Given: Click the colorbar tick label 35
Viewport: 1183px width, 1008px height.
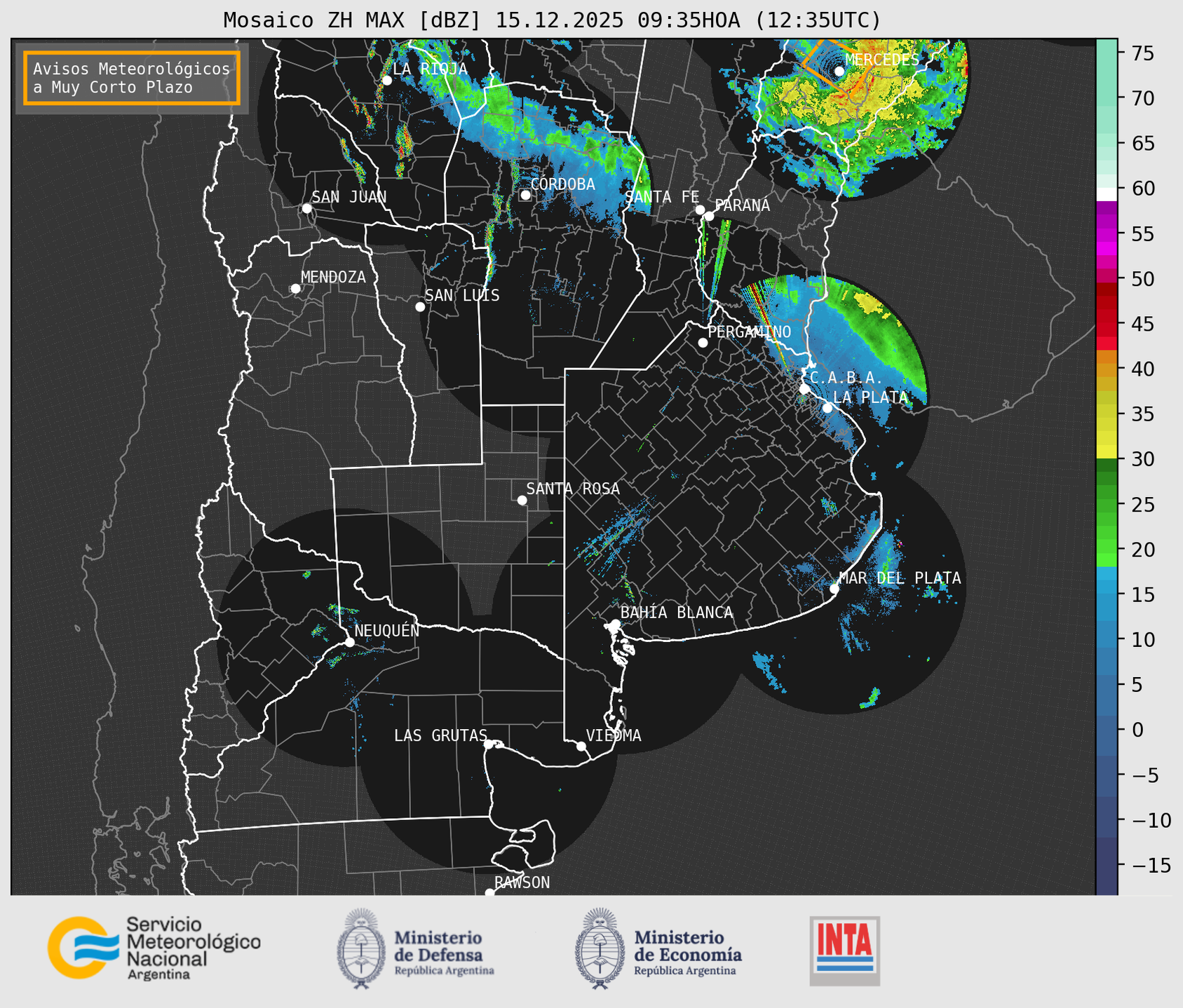Looking at the screenshot, I should pos(1142,414).
